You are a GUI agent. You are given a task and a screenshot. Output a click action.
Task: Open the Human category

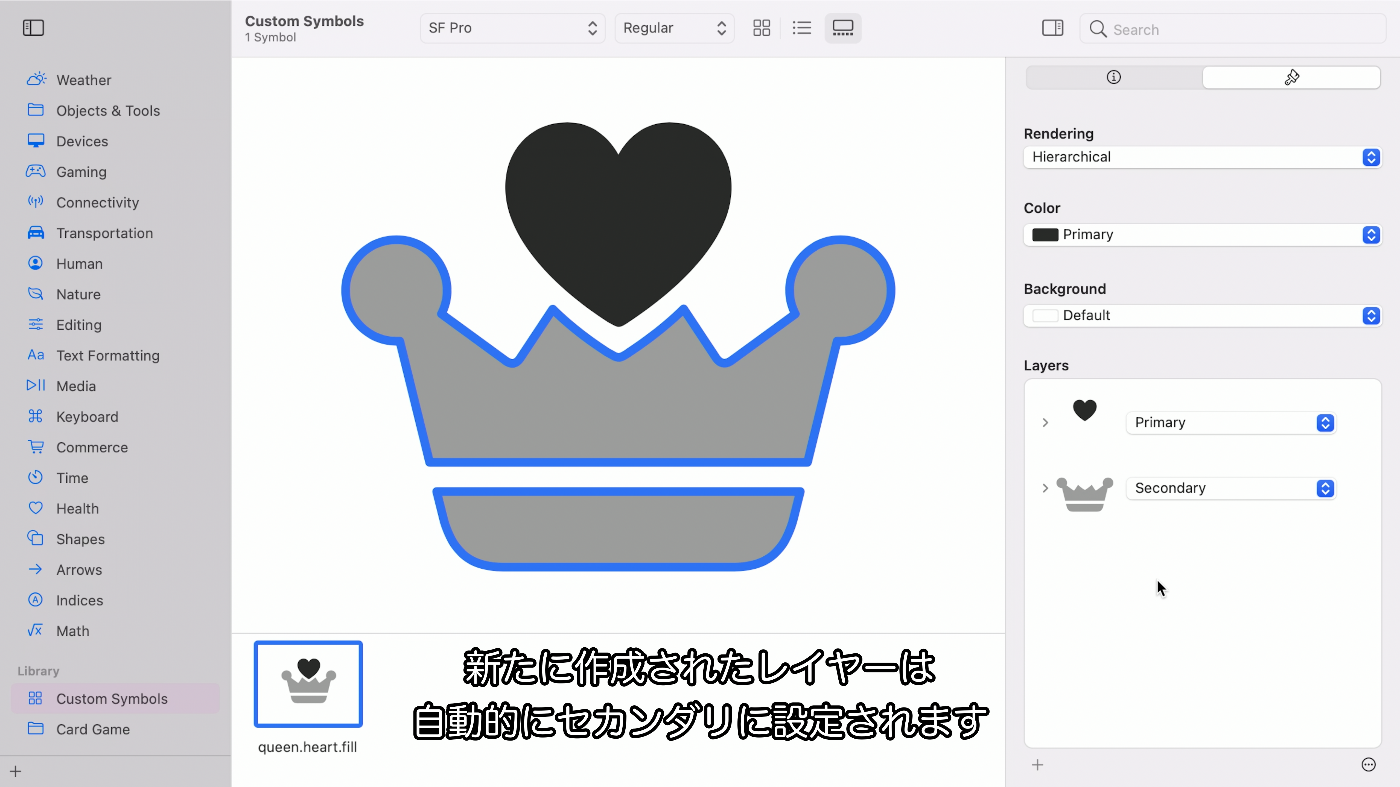pyautogui.click(x=115, y=264)
